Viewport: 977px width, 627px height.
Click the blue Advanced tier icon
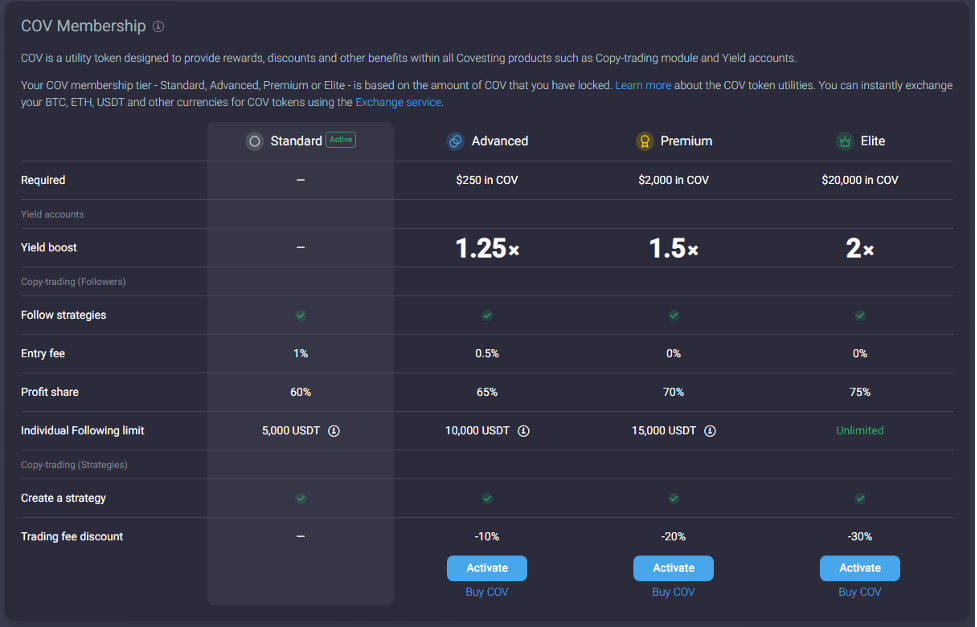pyautogui.click(x=456, y=141)
